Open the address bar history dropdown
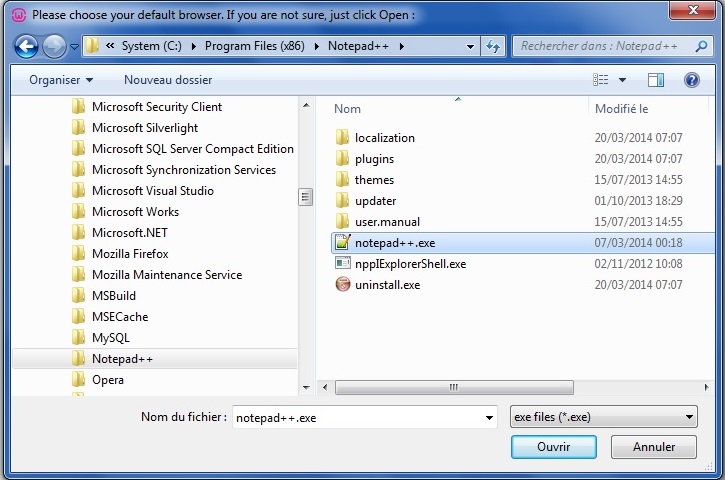Image resolution: width=725 pixels, height=480 pixels. tap(470, 47)
